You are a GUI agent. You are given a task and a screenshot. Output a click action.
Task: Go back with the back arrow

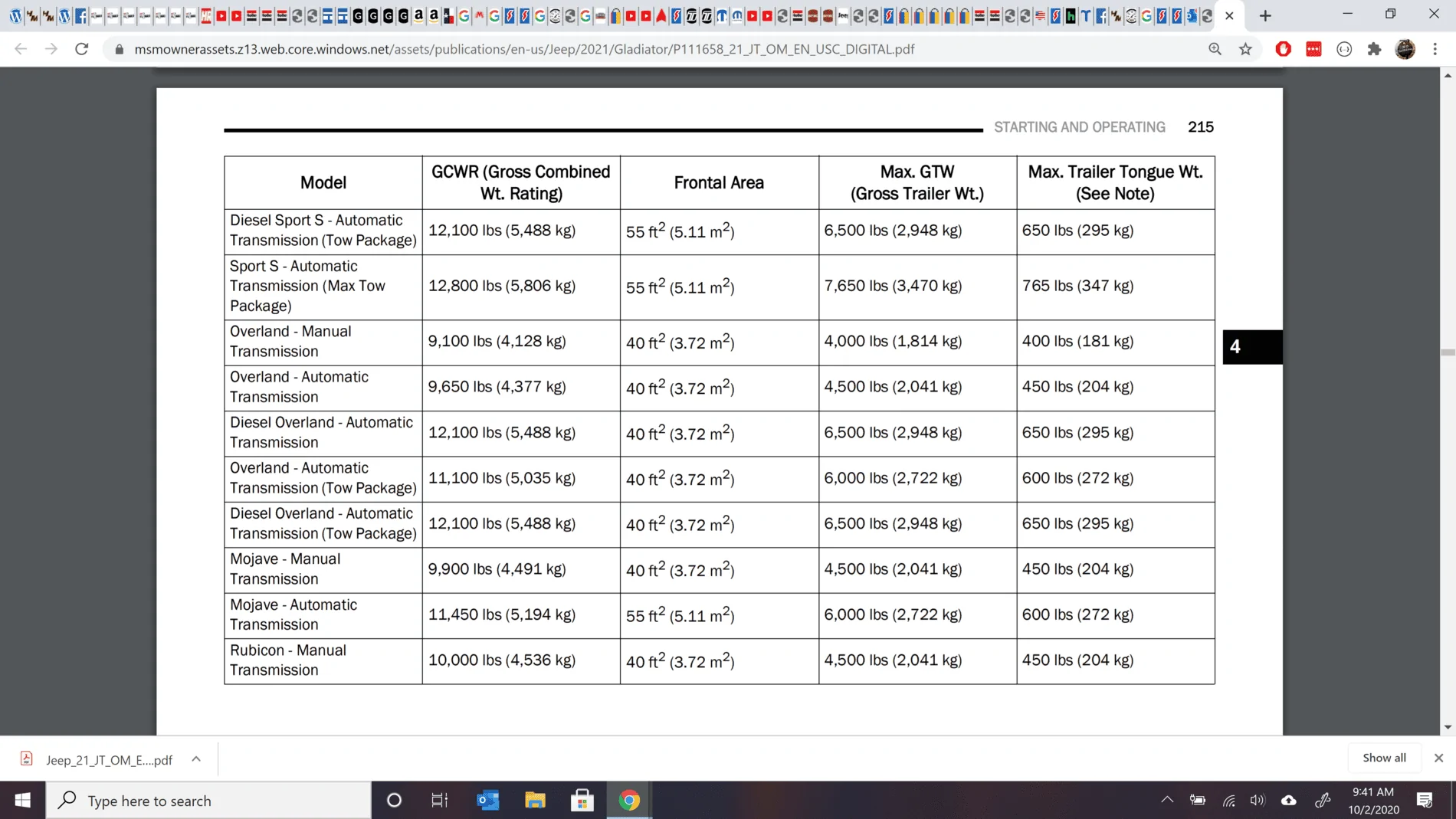pos(21,49)
